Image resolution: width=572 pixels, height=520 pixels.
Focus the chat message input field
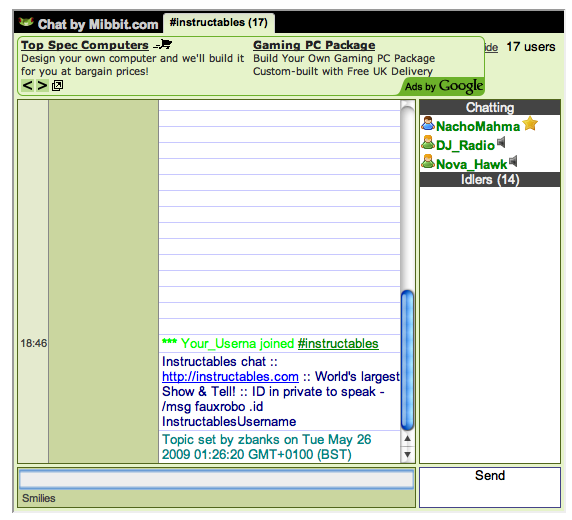click(216, 479)
